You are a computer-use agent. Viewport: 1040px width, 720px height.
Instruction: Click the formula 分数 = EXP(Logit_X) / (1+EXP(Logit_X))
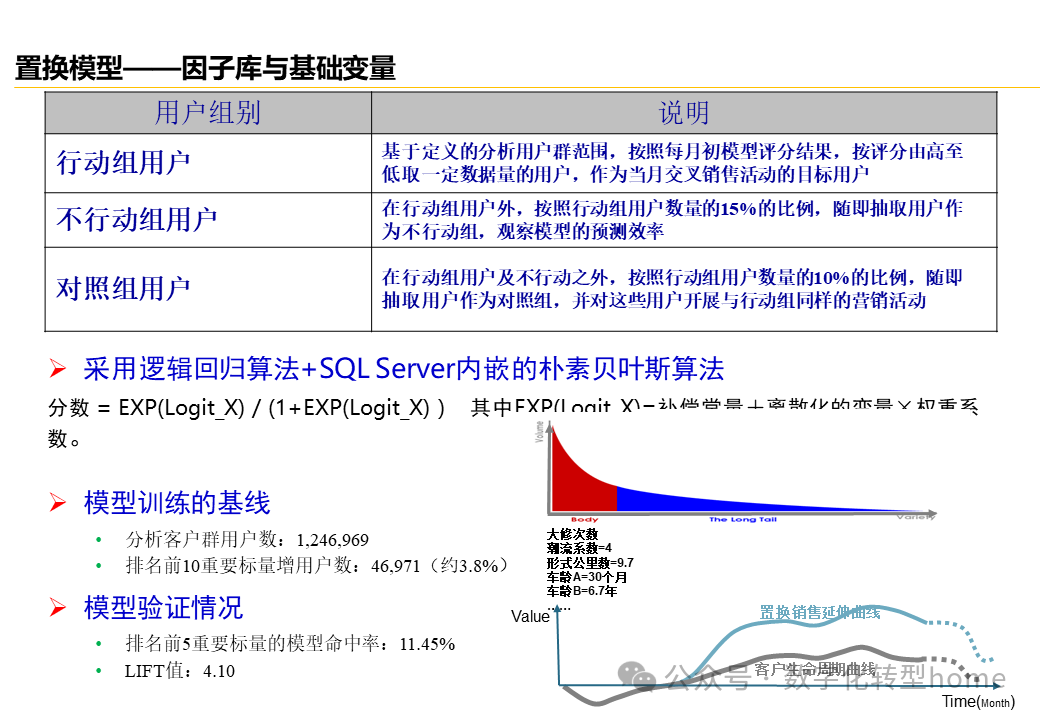pos(246,407)
